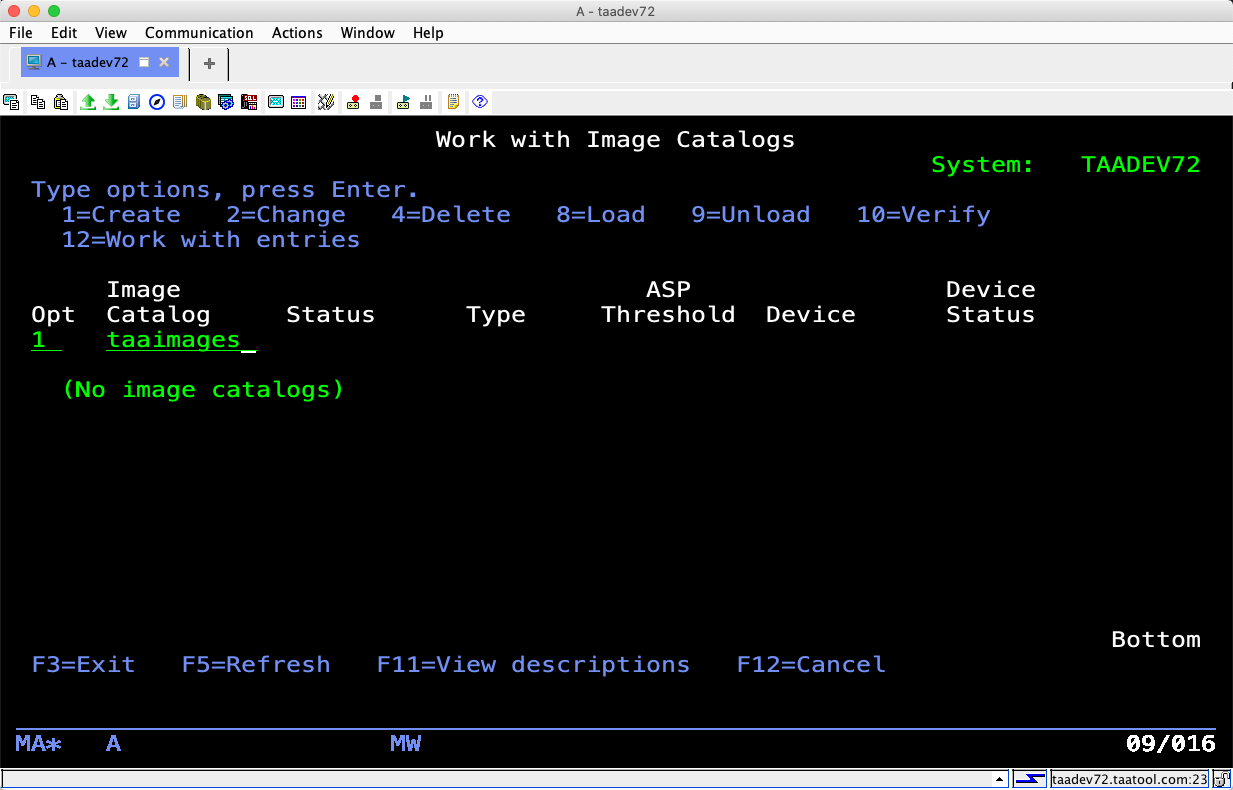
Task: Click the cursor position '09/016' readout
Action: (1171, 744)
